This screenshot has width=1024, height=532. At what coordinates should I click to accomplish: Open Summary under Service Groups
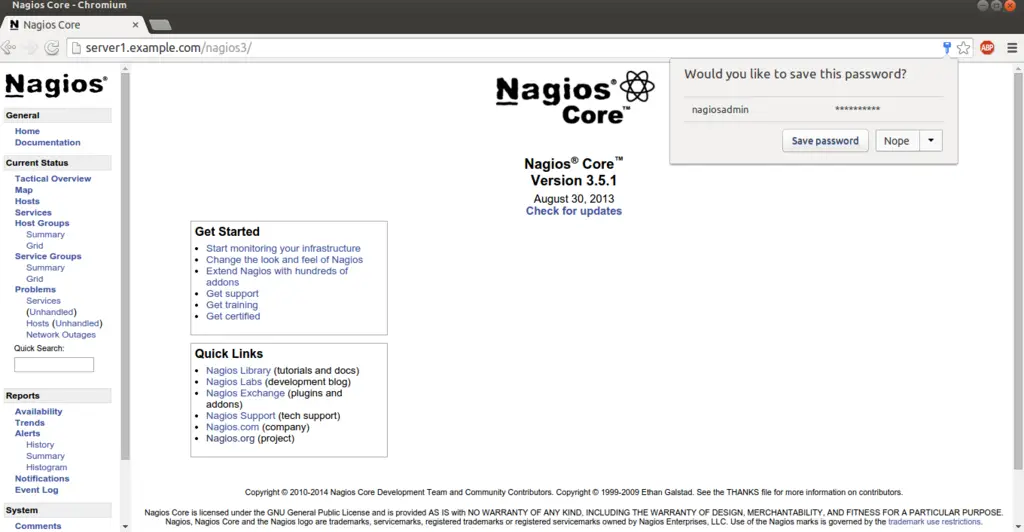tap(45, 268)
